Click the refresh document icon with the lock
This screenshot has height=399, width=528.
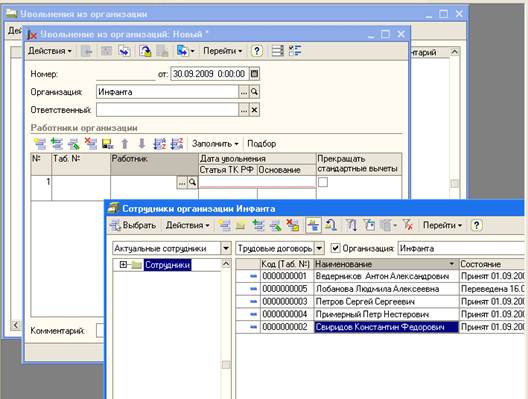145,51
